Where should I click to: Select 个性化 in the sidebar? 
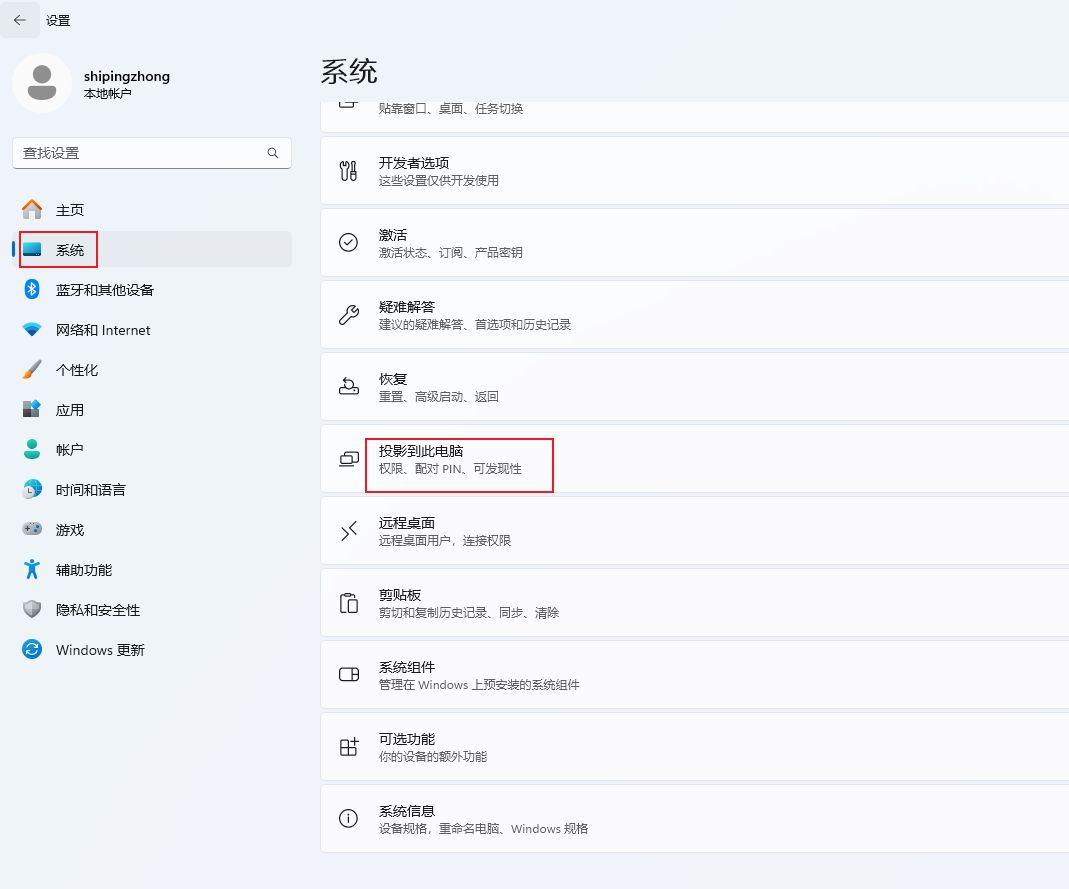pyautogui.click(x=77, y=370)
